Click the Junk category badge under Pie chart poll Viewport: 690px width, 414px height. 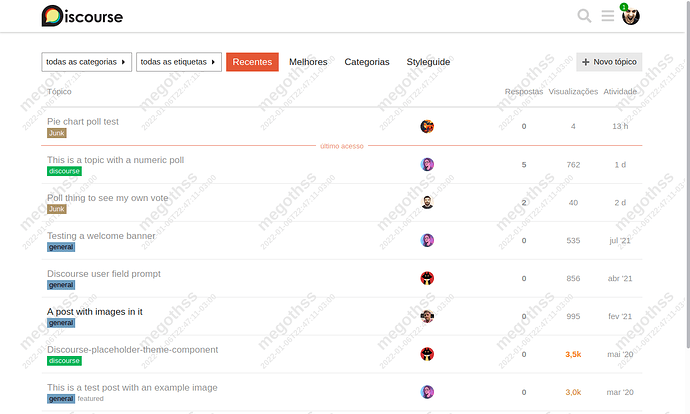[x=57, y=133]
